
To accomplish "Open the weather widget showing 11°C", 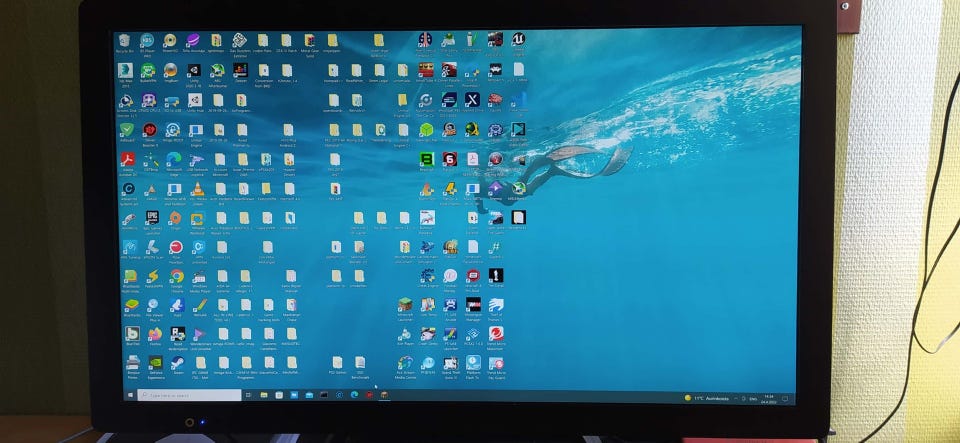I will coord(706,398).
